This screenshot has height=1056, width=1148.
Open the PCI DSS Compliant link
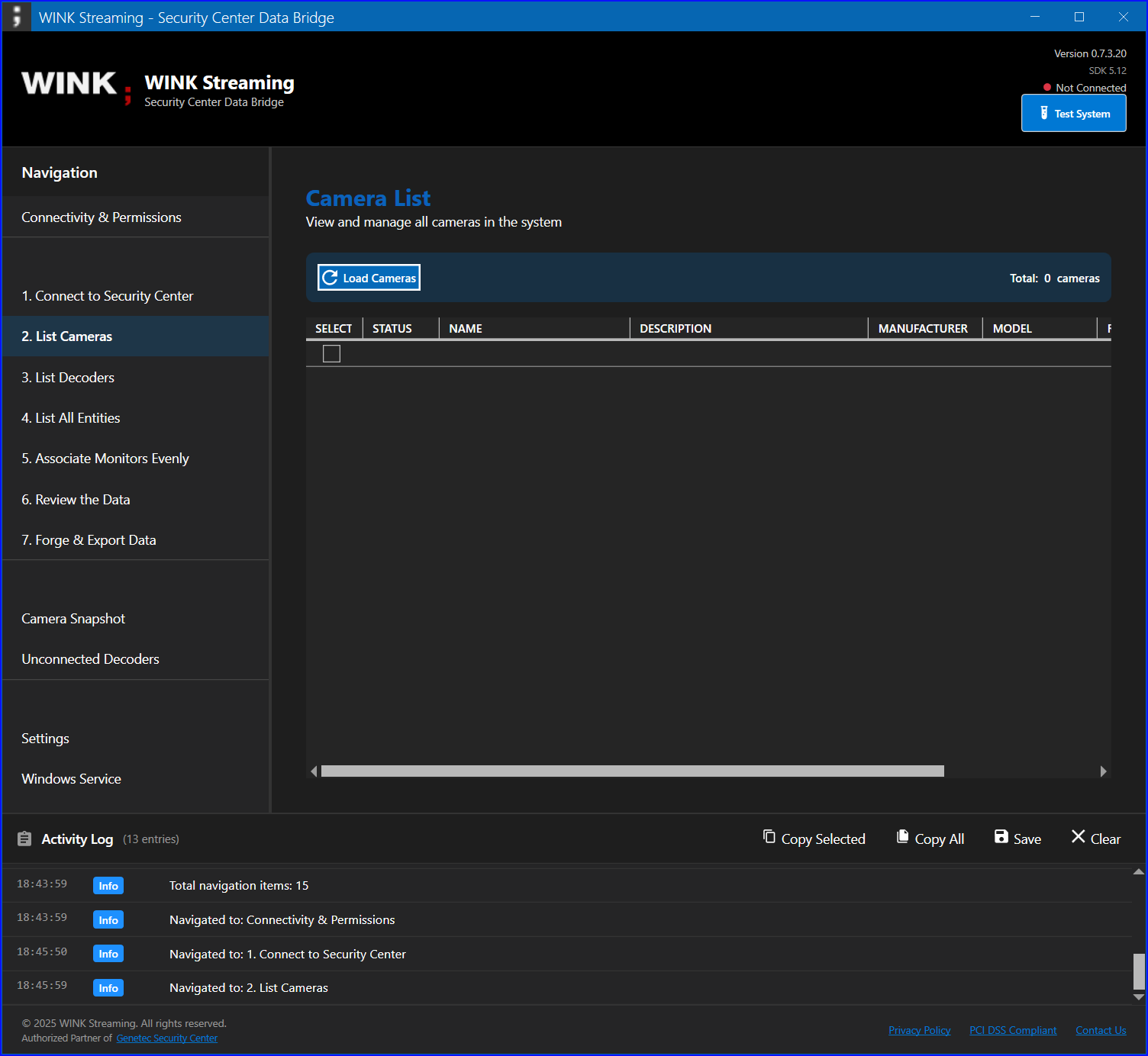[1013, 1030]
